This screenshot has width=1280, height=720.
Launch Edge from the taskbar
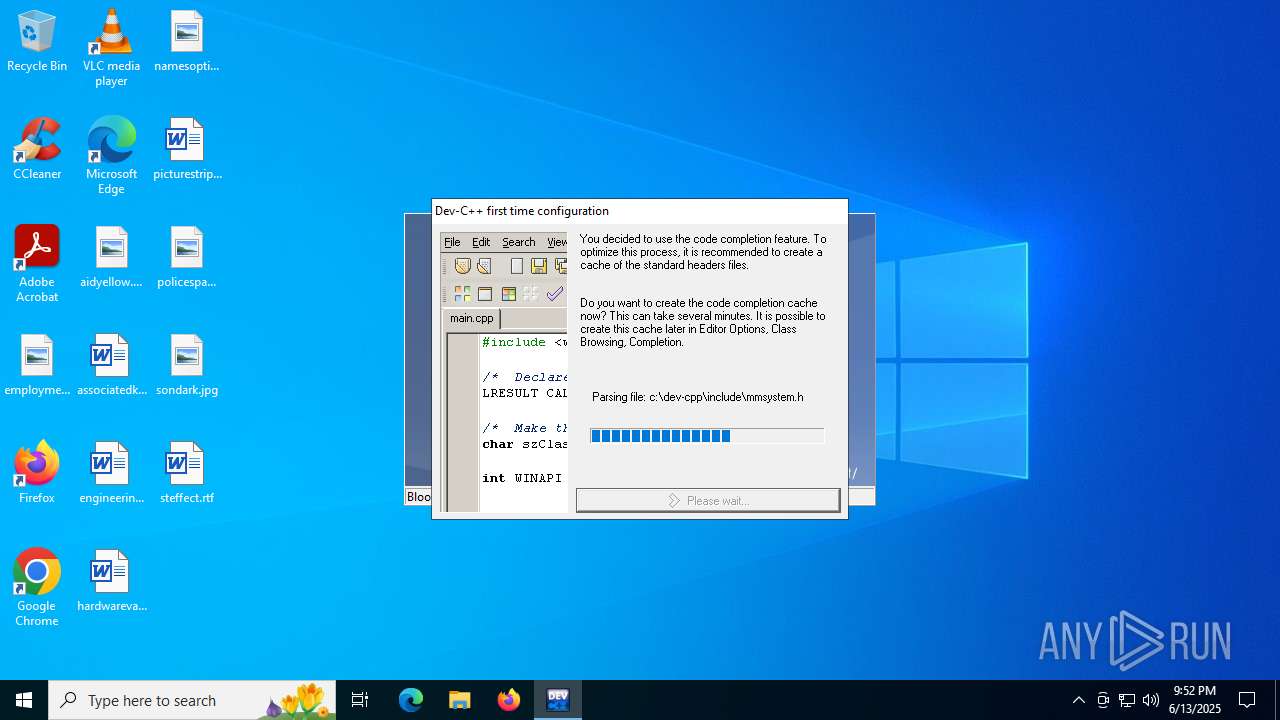[411, 700]
